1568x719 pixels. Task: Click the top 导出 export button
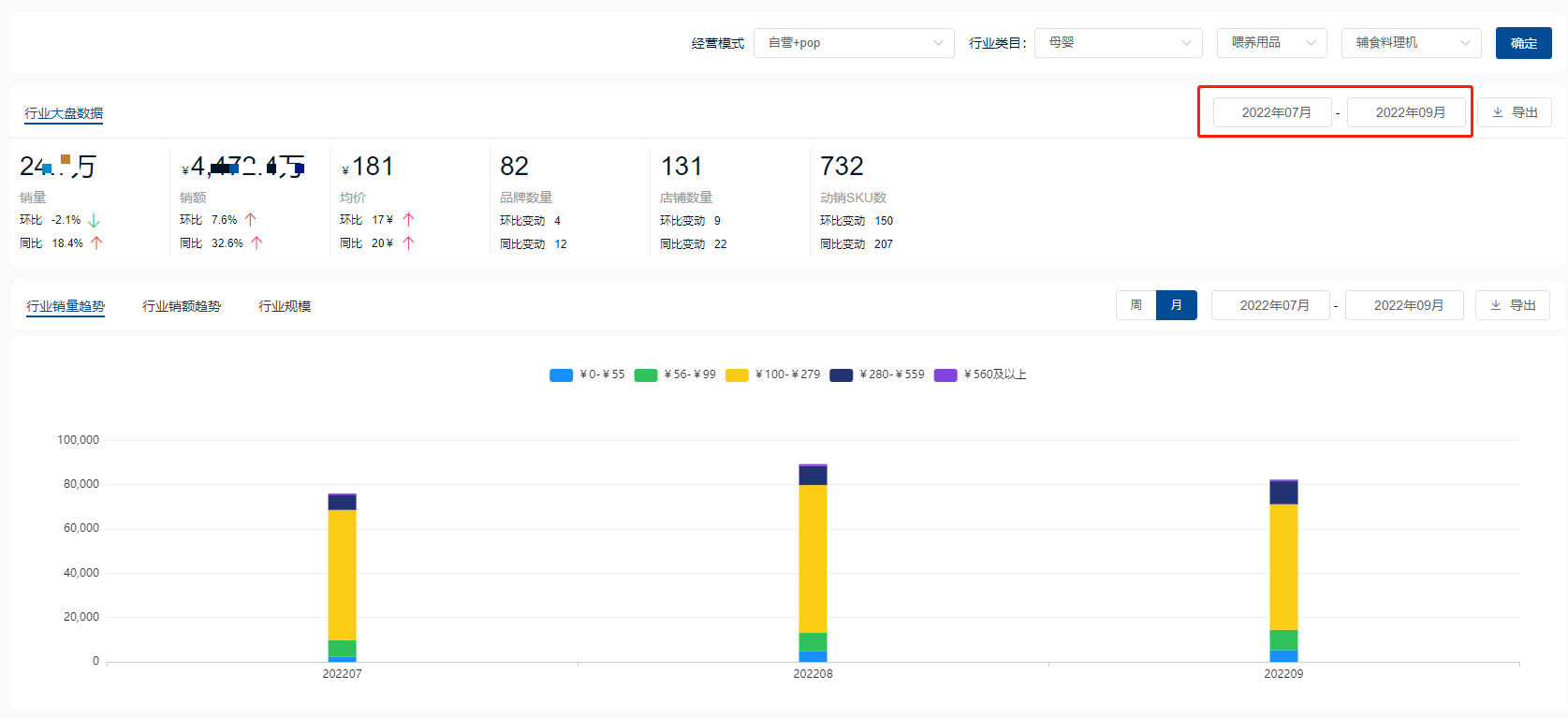1514,112
